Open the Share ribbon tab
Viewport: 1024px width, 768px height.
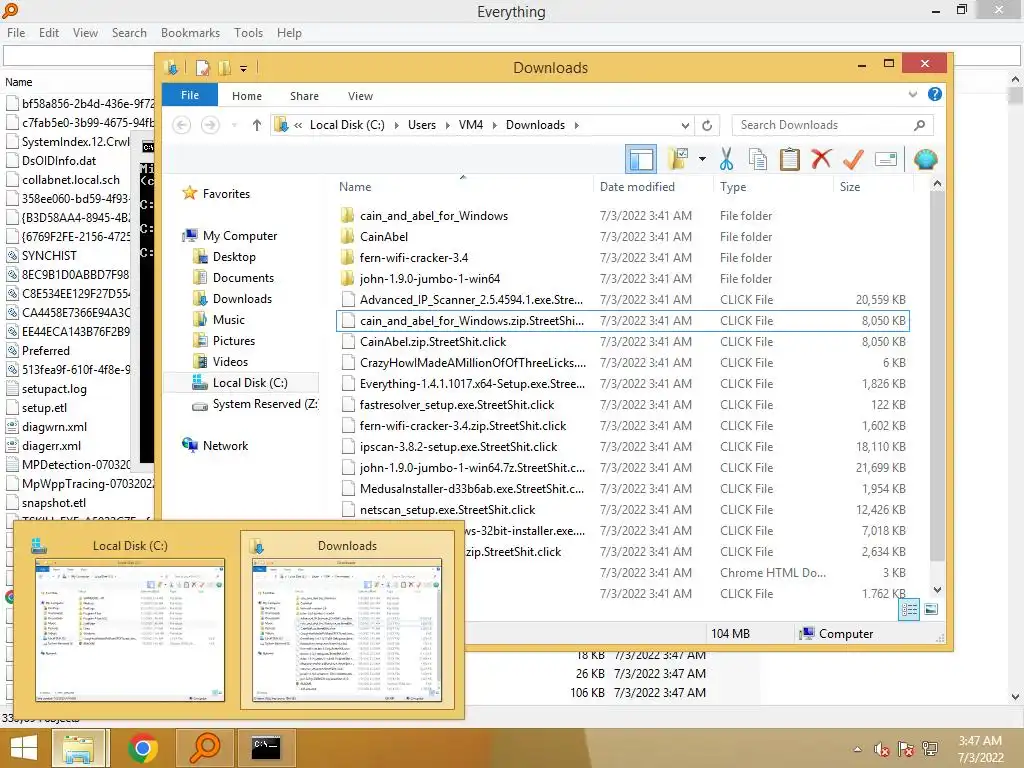tap(304, 96)
